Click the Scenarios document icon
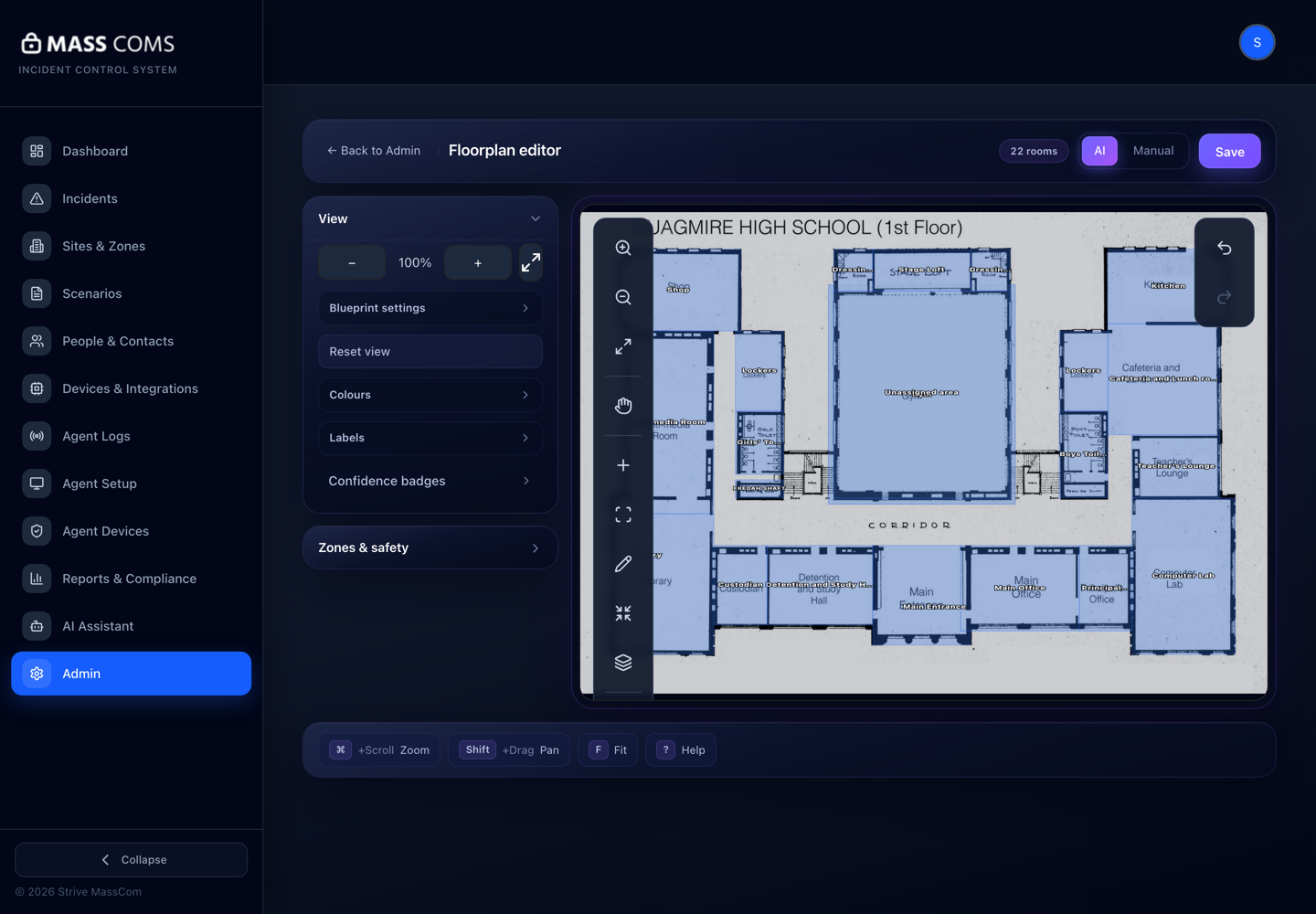This screenshot has height=914, width=1316. click(37, 293)
